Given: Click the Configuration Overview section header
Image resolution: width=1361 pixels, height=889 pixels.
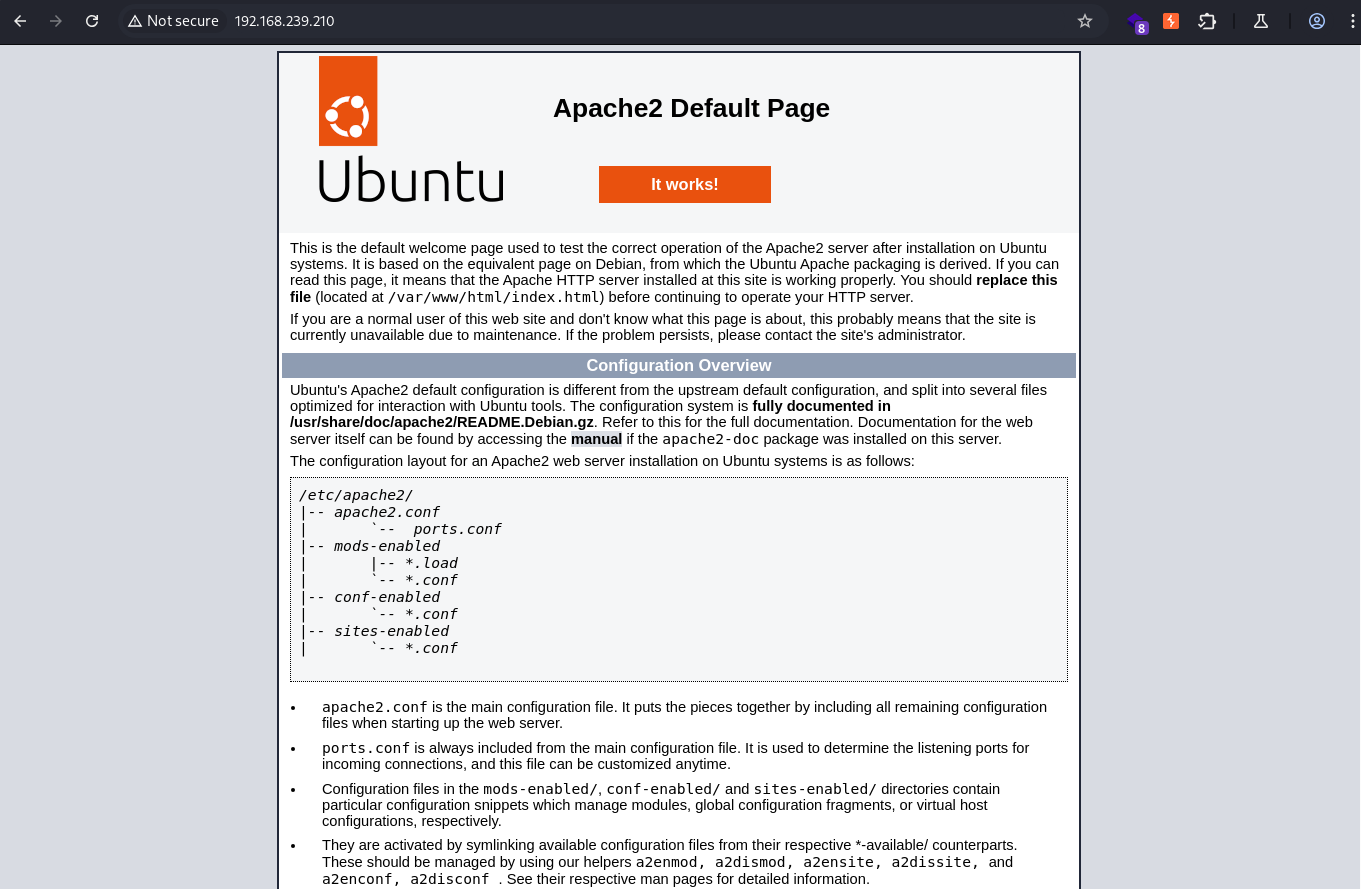Looking at the screenshot, I should point(679,365).
